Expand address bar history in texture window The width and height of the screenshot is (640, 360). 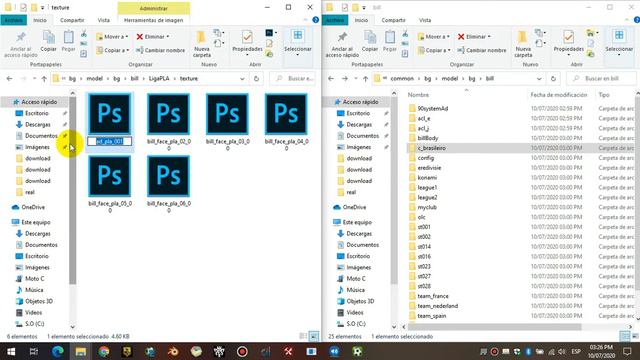(242, 78)
